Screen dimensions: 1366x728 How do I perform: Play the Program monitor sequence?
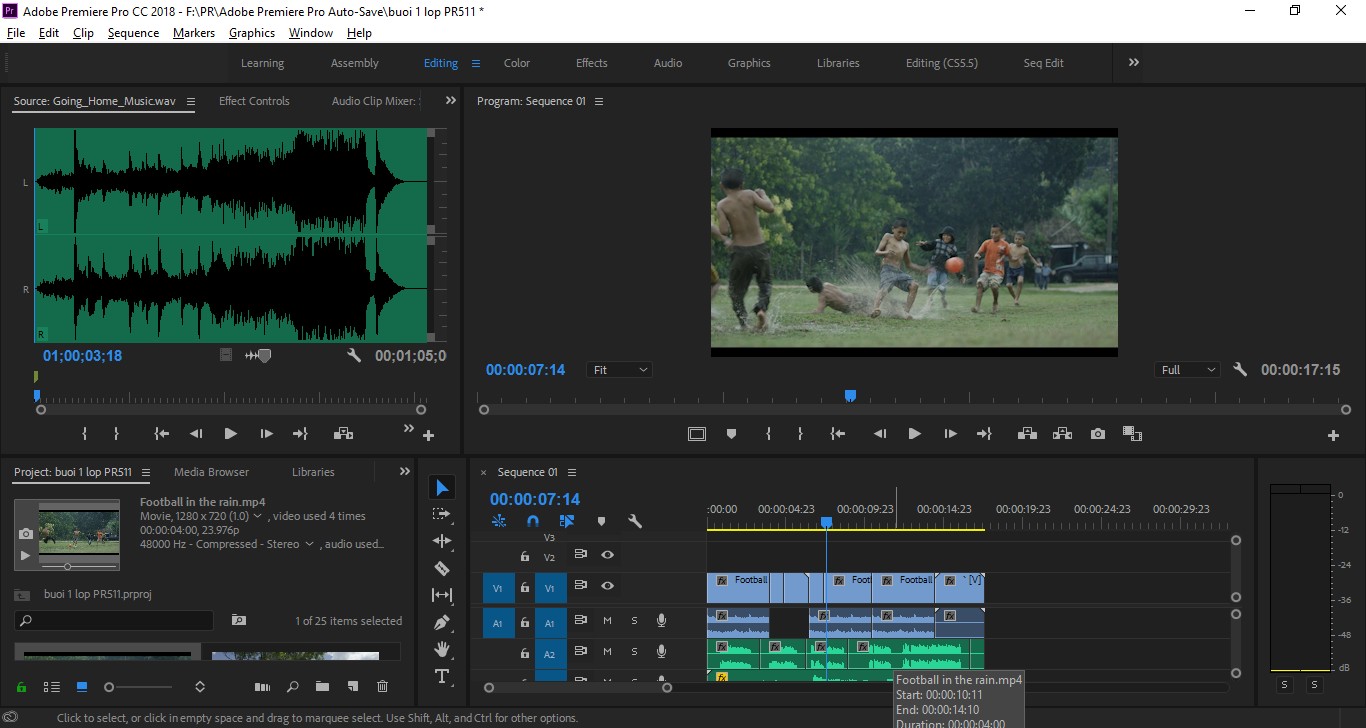[914, 434]
